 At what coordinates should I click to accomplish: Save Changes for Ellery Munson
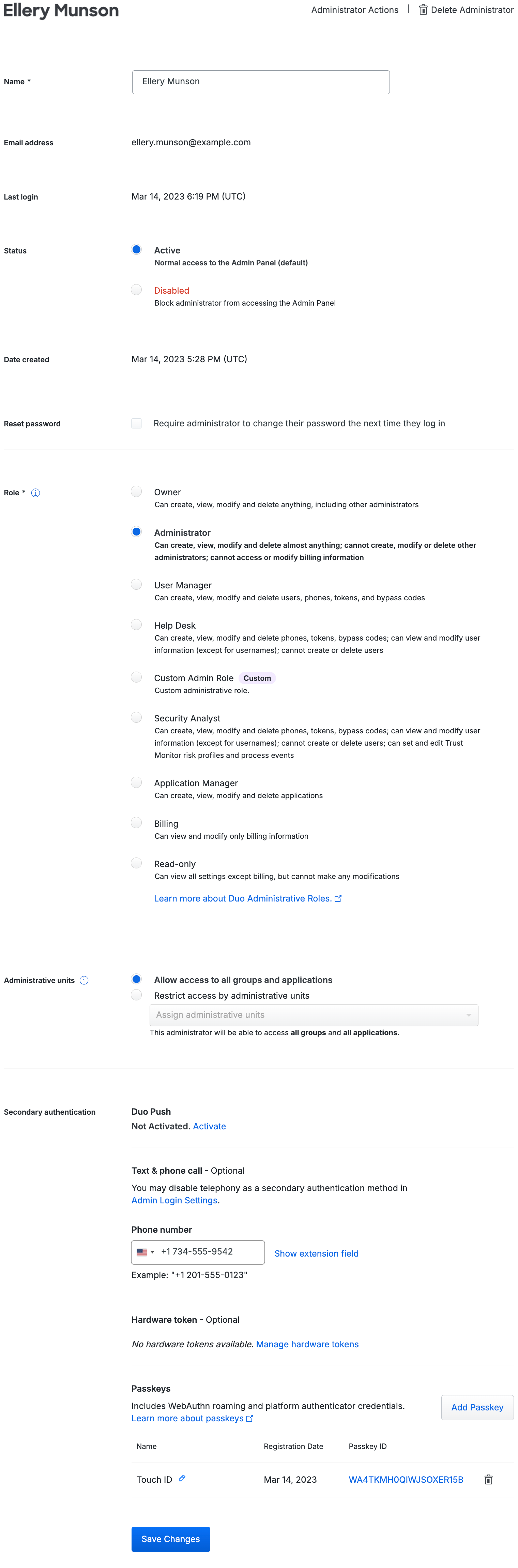pos(170,1539)
